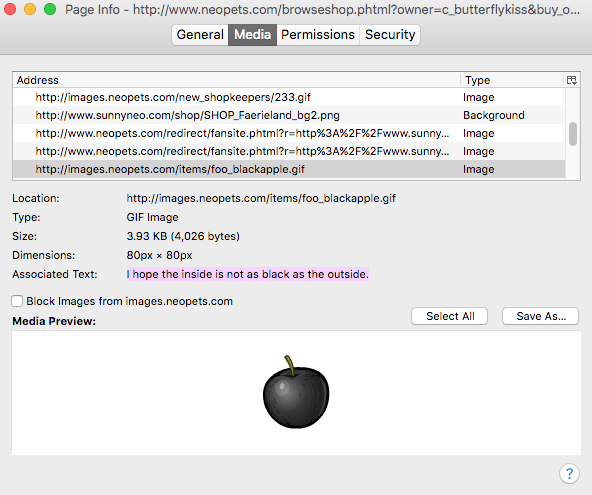Select the SHOP_Faerieland_bg2.png background row
The width and height of the screenshot is (592, 495).
point(289,115)
